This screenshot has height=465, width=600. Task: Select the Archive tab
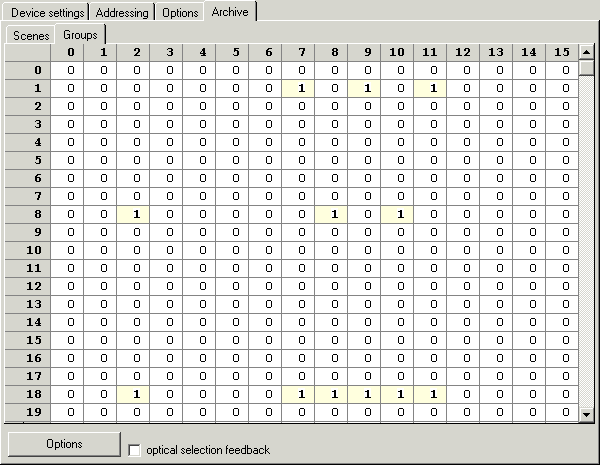tap(230, 11)
